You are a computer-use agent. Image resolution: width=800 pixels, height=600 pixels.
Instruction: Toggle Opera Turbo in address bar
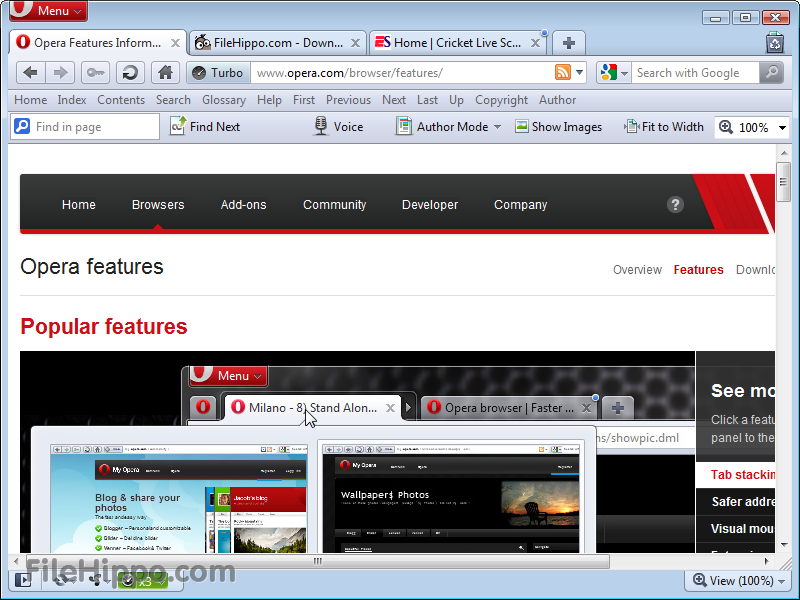tap(218, 73)
